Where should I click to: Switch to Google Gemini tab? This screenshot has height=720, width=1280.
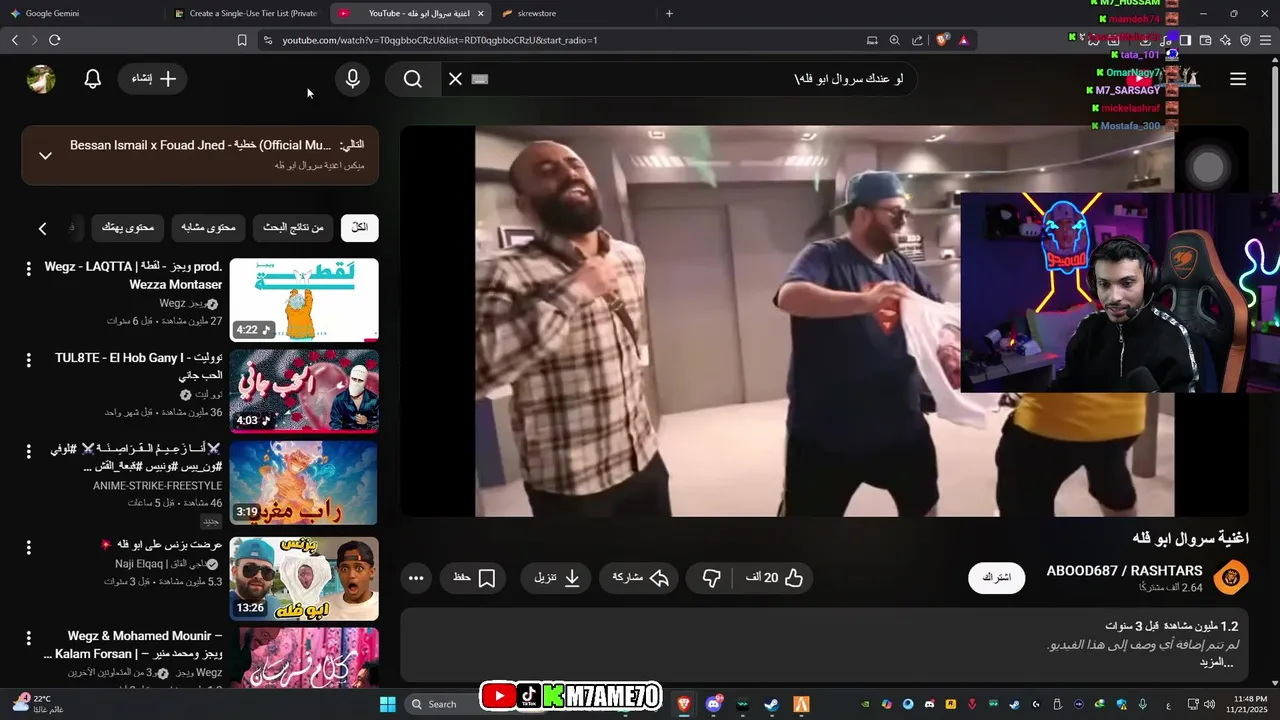[x=80, y=13]
